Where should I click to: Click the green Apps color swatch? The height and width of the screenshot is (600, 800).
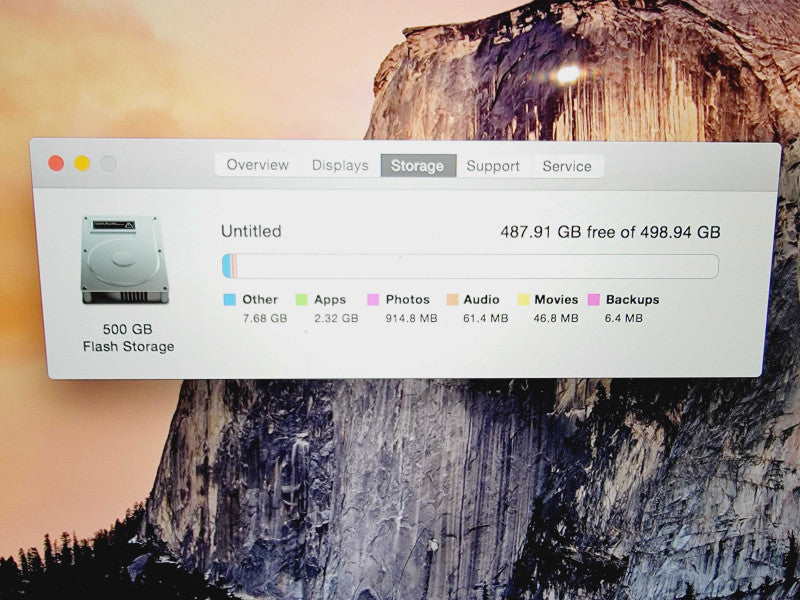[302, 299]
